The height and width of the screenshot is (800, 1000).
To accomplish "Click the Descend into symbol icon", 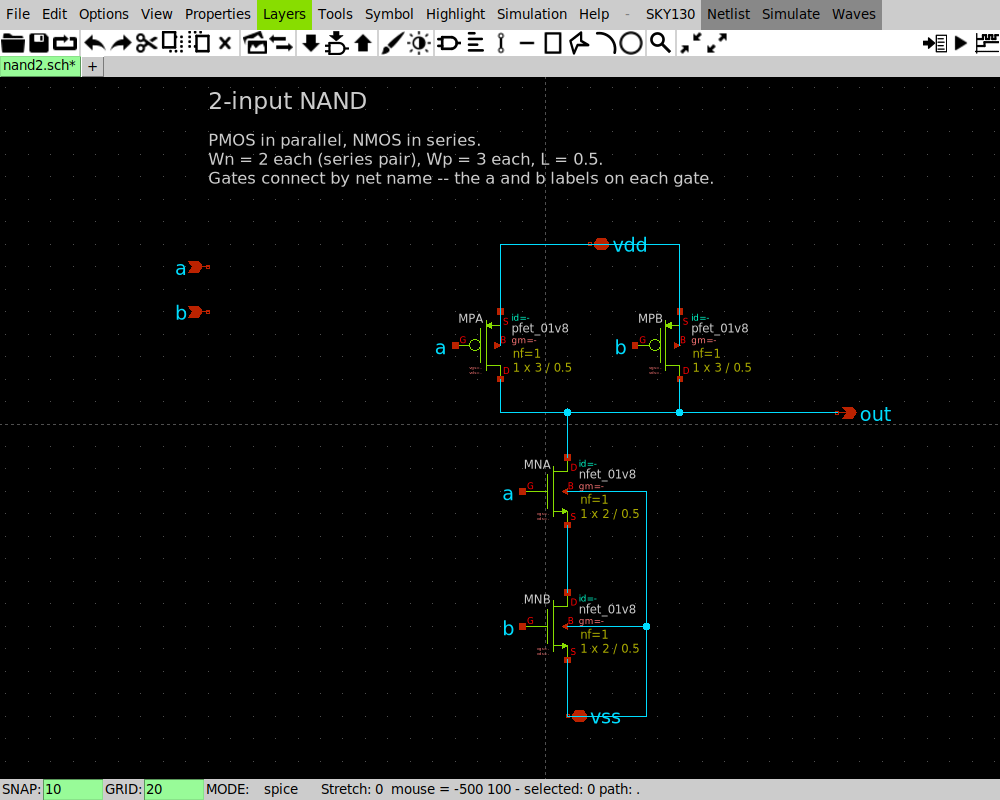I will [x=336, y=43].
